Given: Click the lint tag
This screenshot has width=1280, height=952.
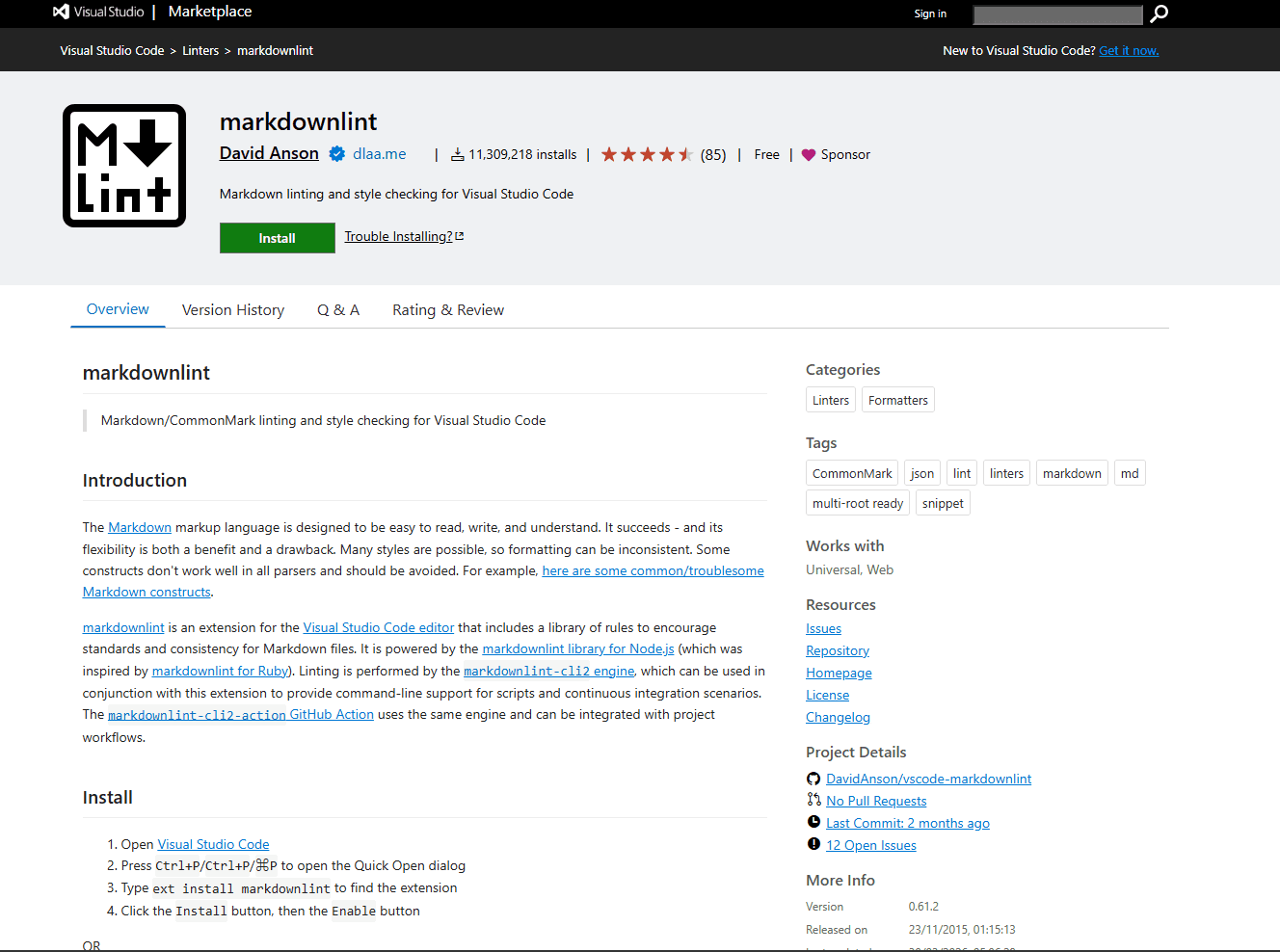Looking at the screenshot, I should coord(962,473).
